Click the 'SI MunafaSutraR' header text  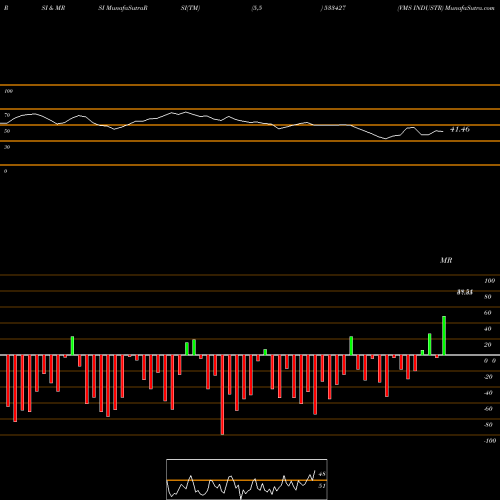pyautogui.click(x=123, y=8)
